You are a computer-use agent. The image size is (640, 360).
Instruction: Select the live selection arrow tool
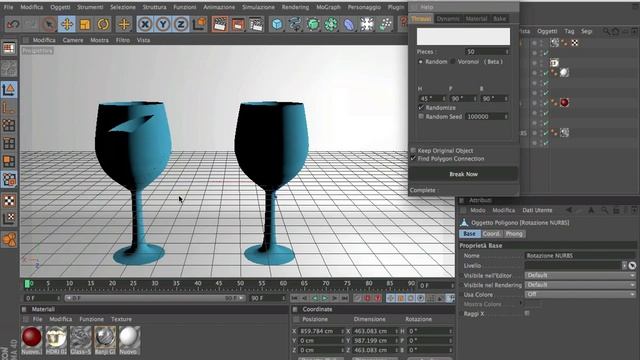click(49, 24)
